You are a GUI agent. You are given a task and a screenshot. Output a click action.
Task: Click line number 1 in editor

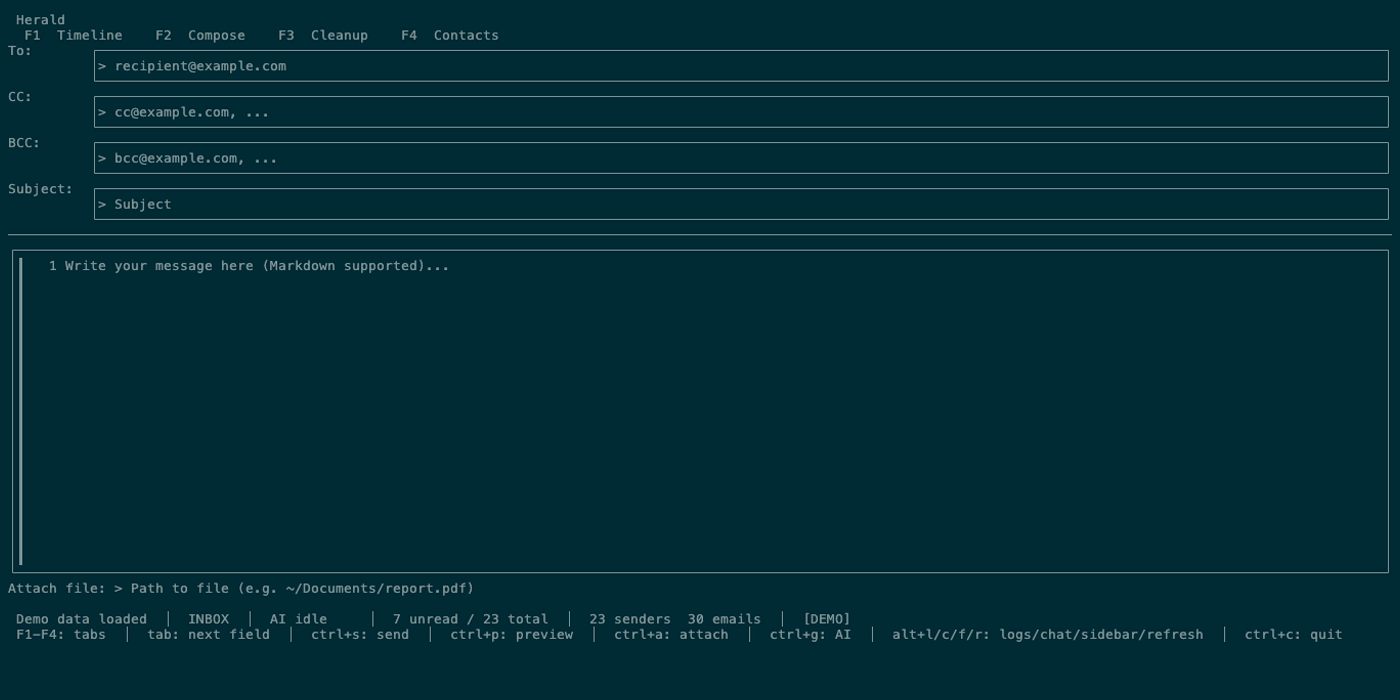point(53,266)
